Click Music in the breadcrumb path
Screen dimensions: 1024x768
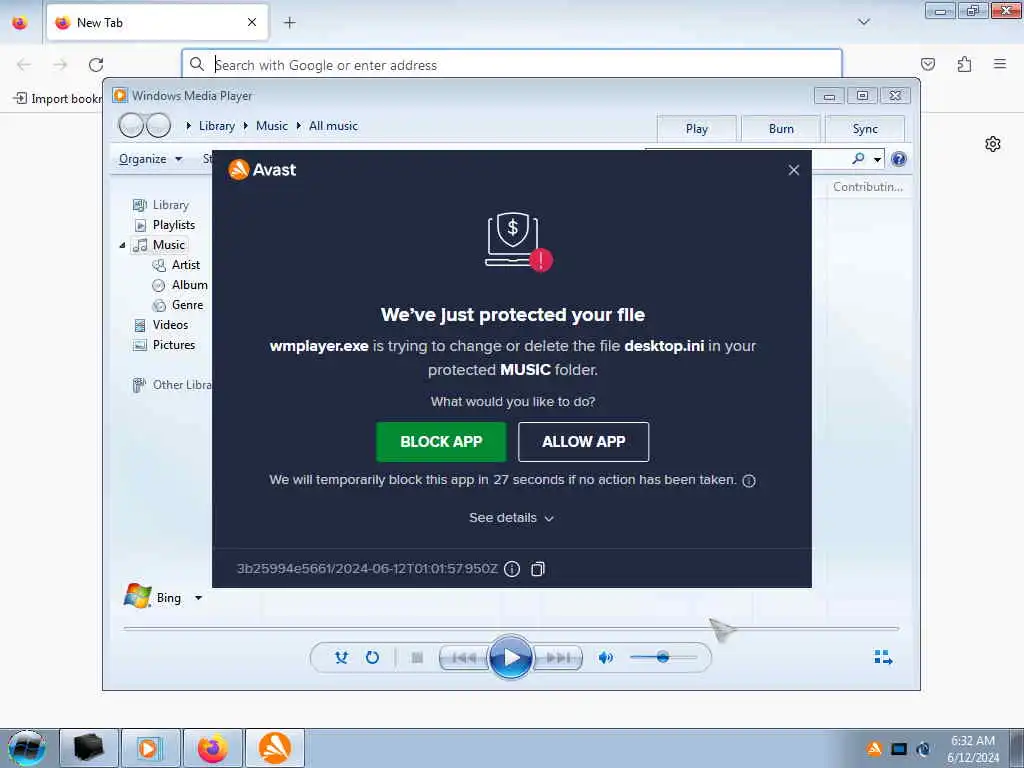[272, 126]
